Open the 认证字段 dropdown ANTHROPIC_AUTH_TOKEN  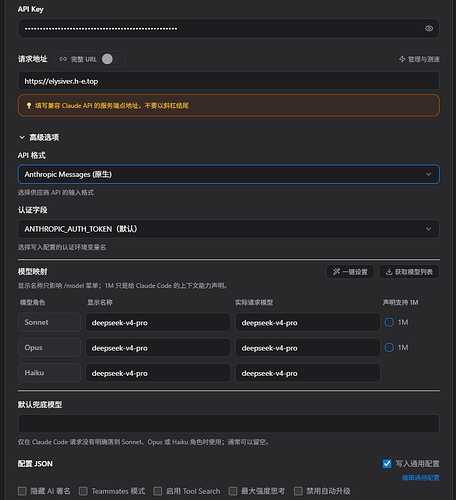coord(229,229)
